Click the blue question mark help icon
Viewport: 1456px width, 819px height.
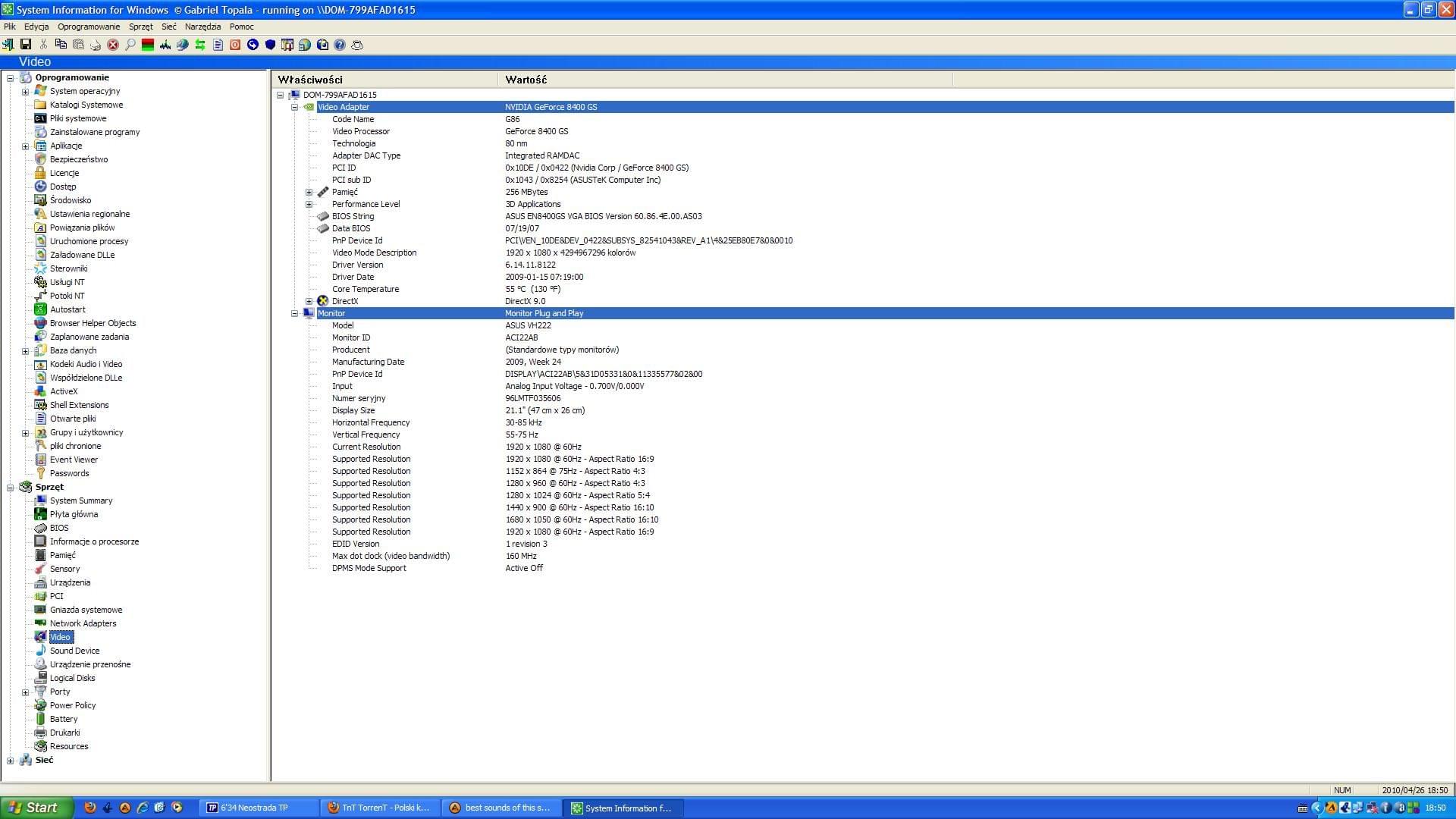[x=340, y=45]
